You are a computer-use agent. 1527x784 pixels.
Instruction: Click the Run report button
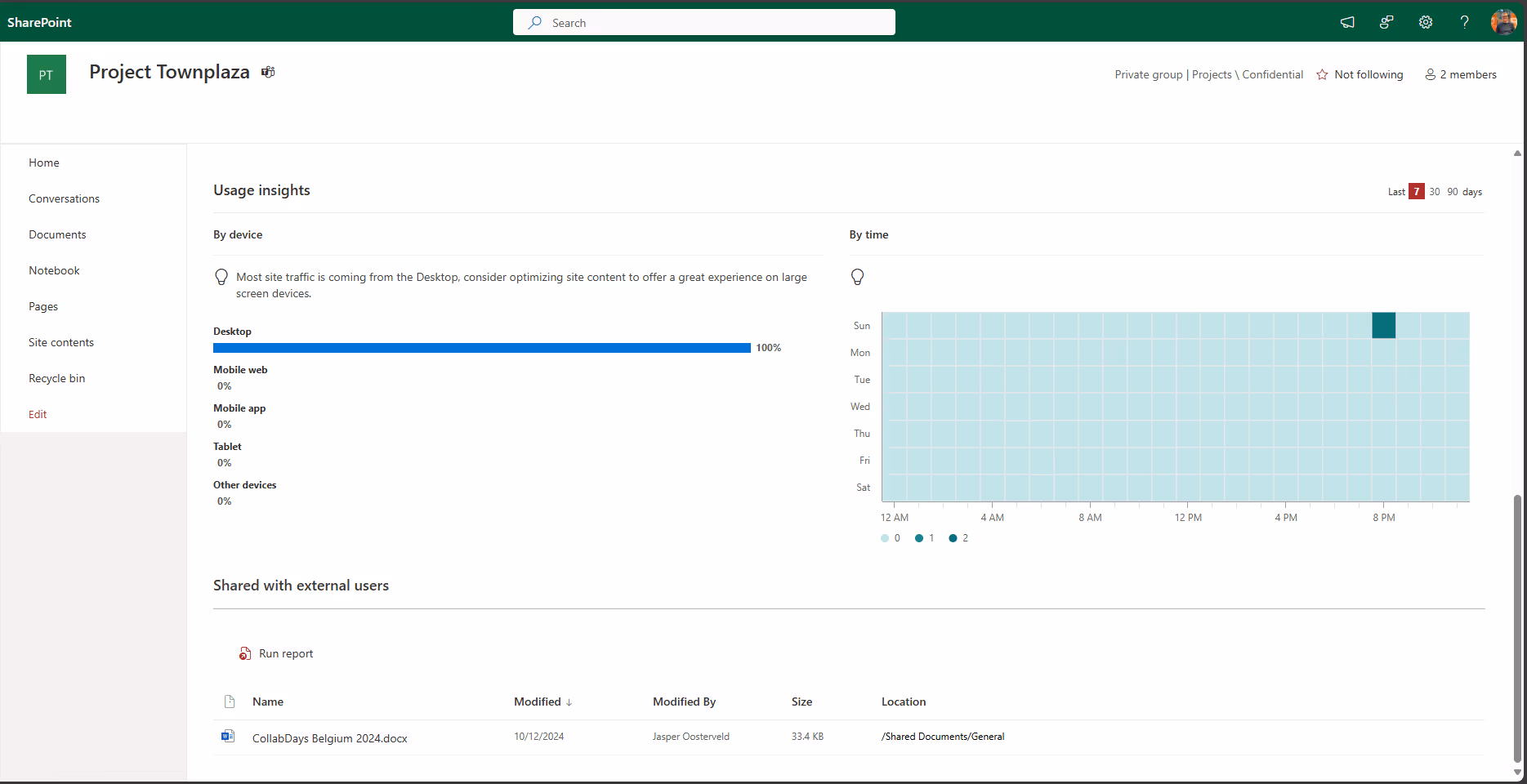pyautogui.click(x=276, y=653)
